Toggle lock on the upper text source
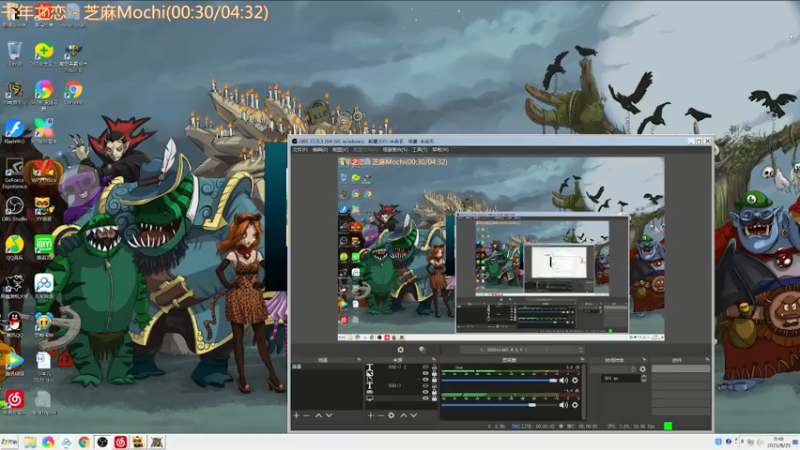Image resolution: width=800 pixels, height=450 pixels. [x=434, y=367]
